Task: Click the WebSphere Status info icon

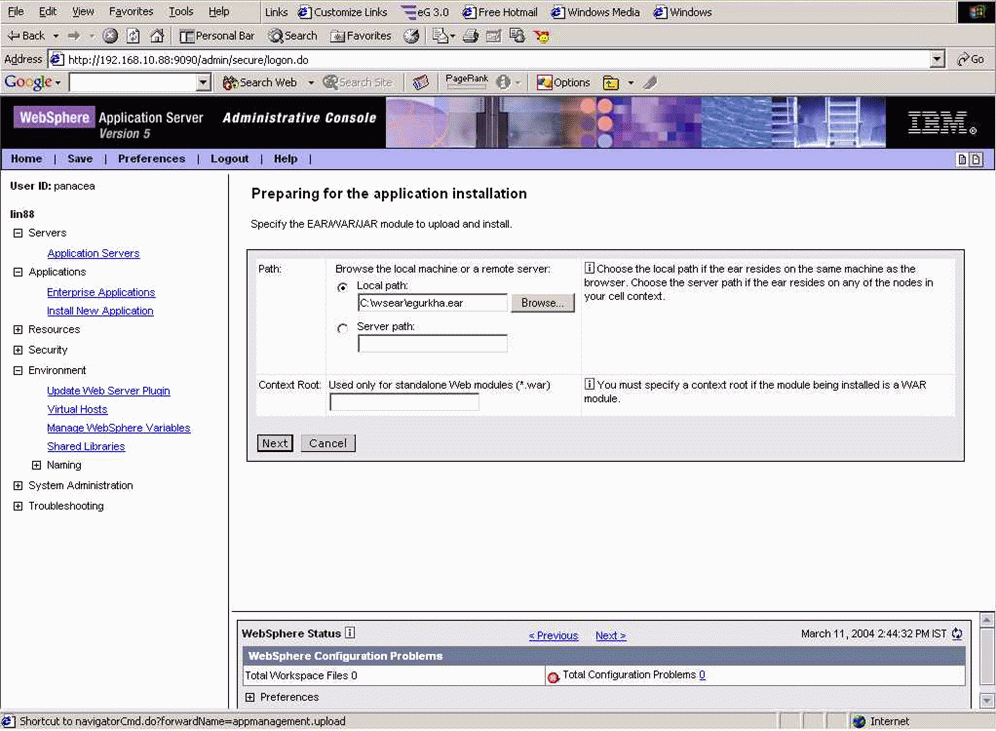Action: pos(350,633)
